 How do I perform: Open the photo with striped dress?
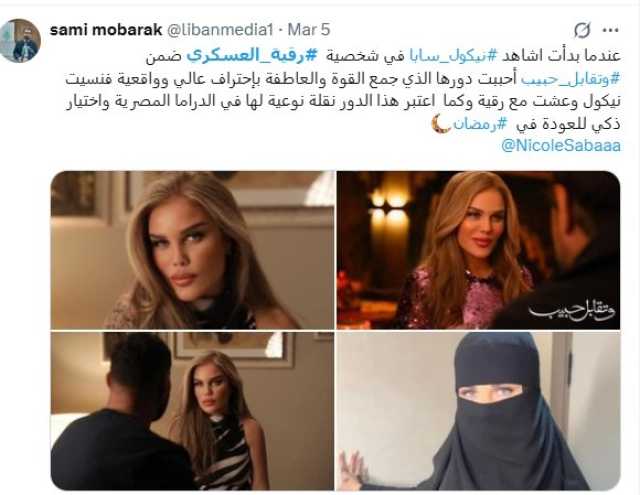(192, 411)
